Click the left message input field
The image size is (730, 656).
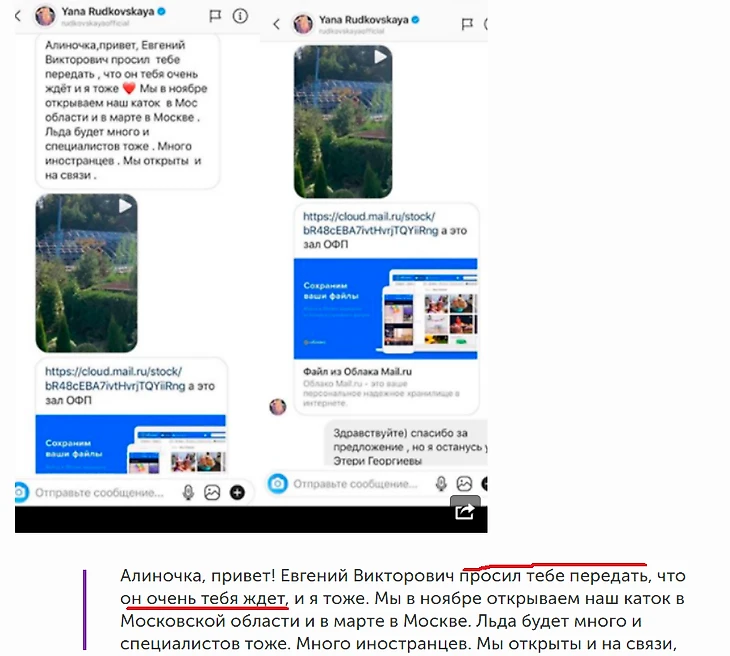[100, 493]
